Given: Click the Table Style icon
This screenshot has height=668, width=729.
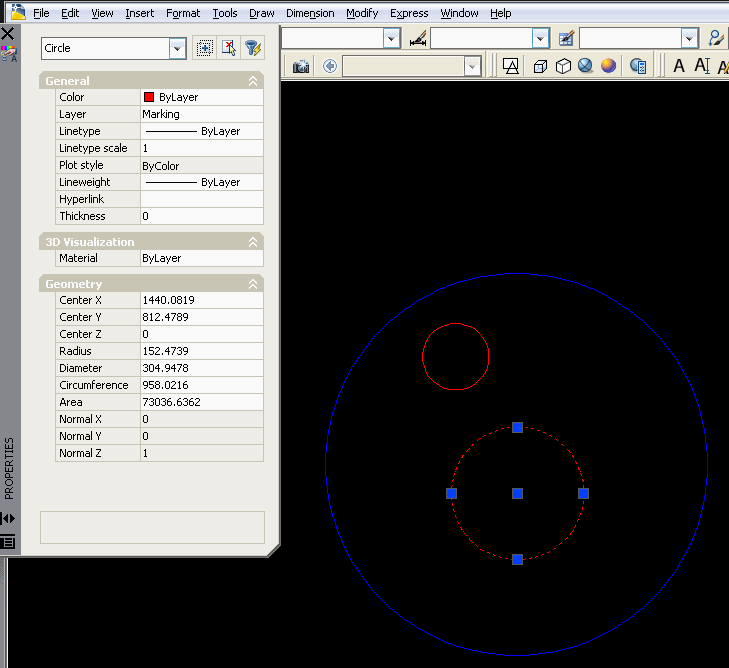Looking at the screenshot, I should click(x=566, y=39).
